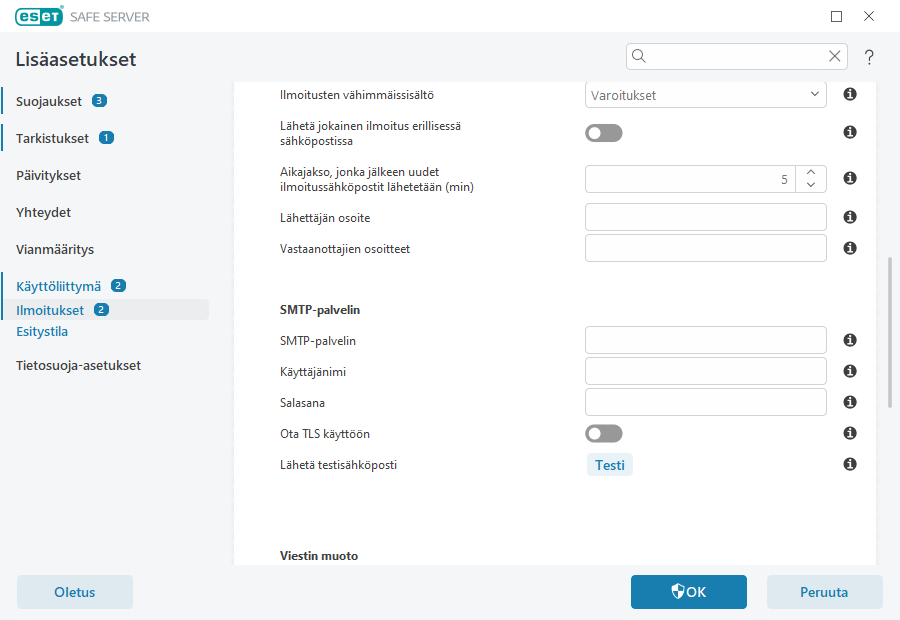This screenshot has height=620, width=900.
Task: Click info icon next to Salasana field
Action: click(x=850, y=402)
